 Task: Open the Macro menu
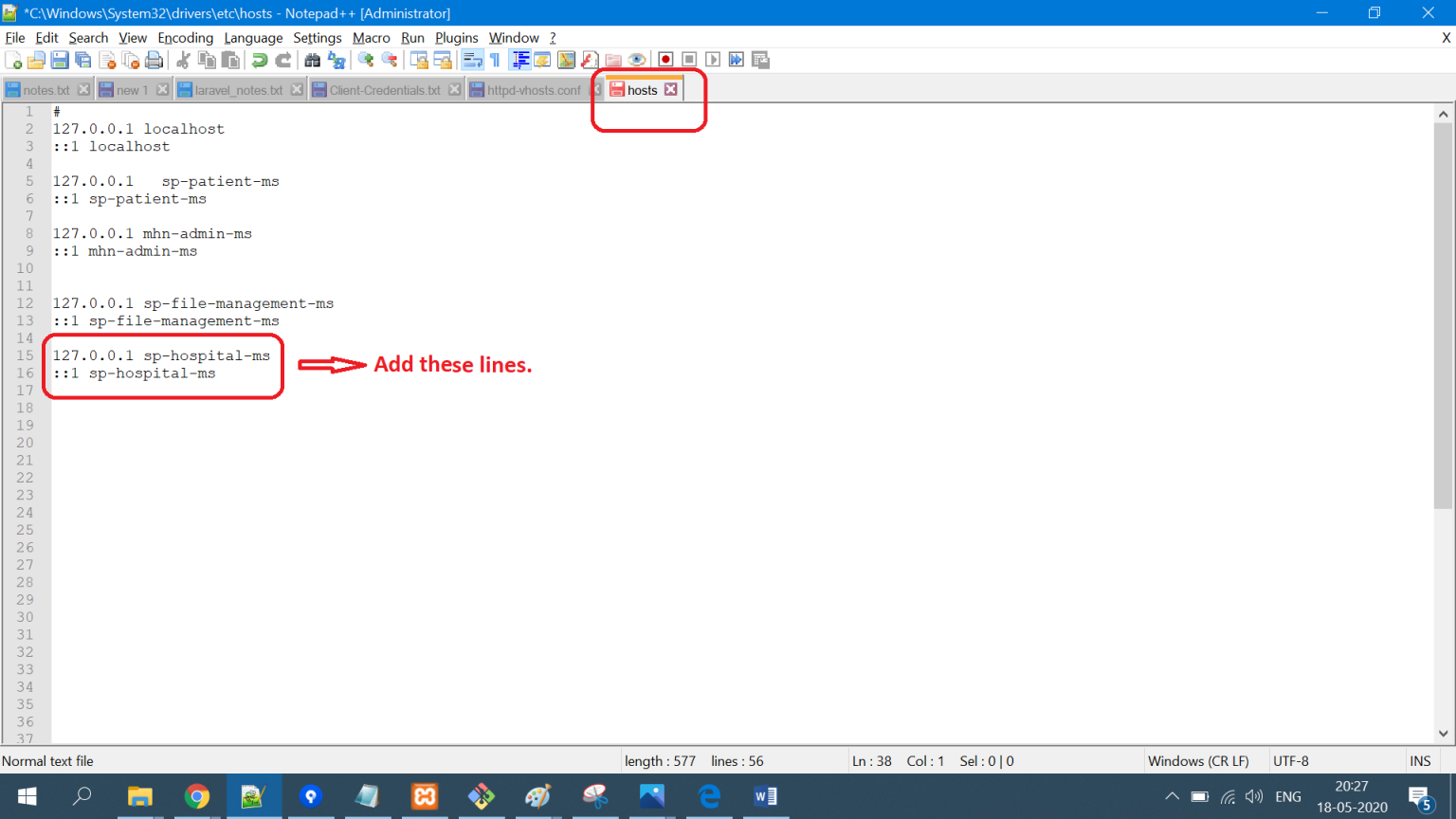click(372, 38)
